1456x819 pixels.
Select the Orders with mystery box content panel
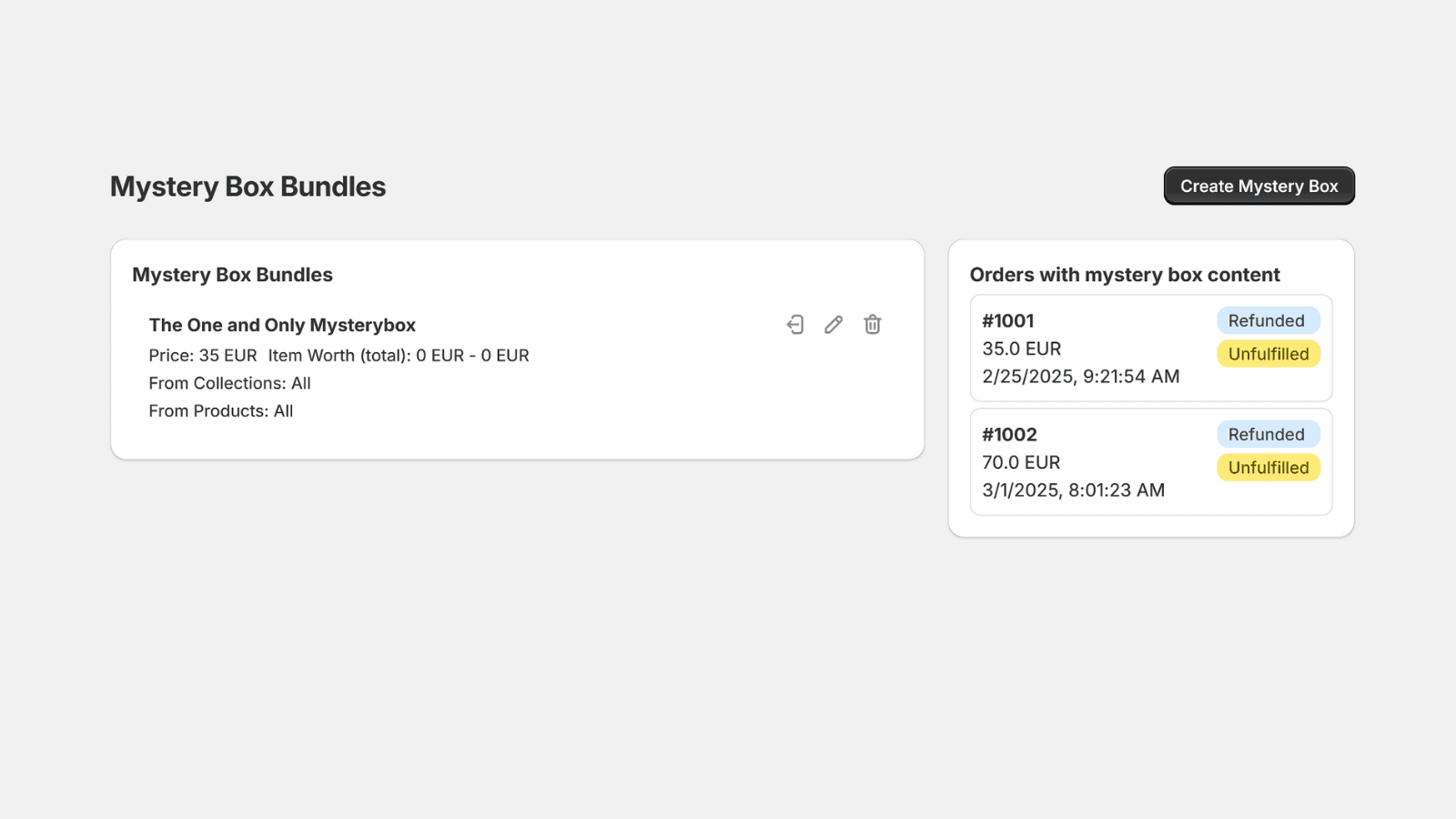click(x=1125, y=274)
